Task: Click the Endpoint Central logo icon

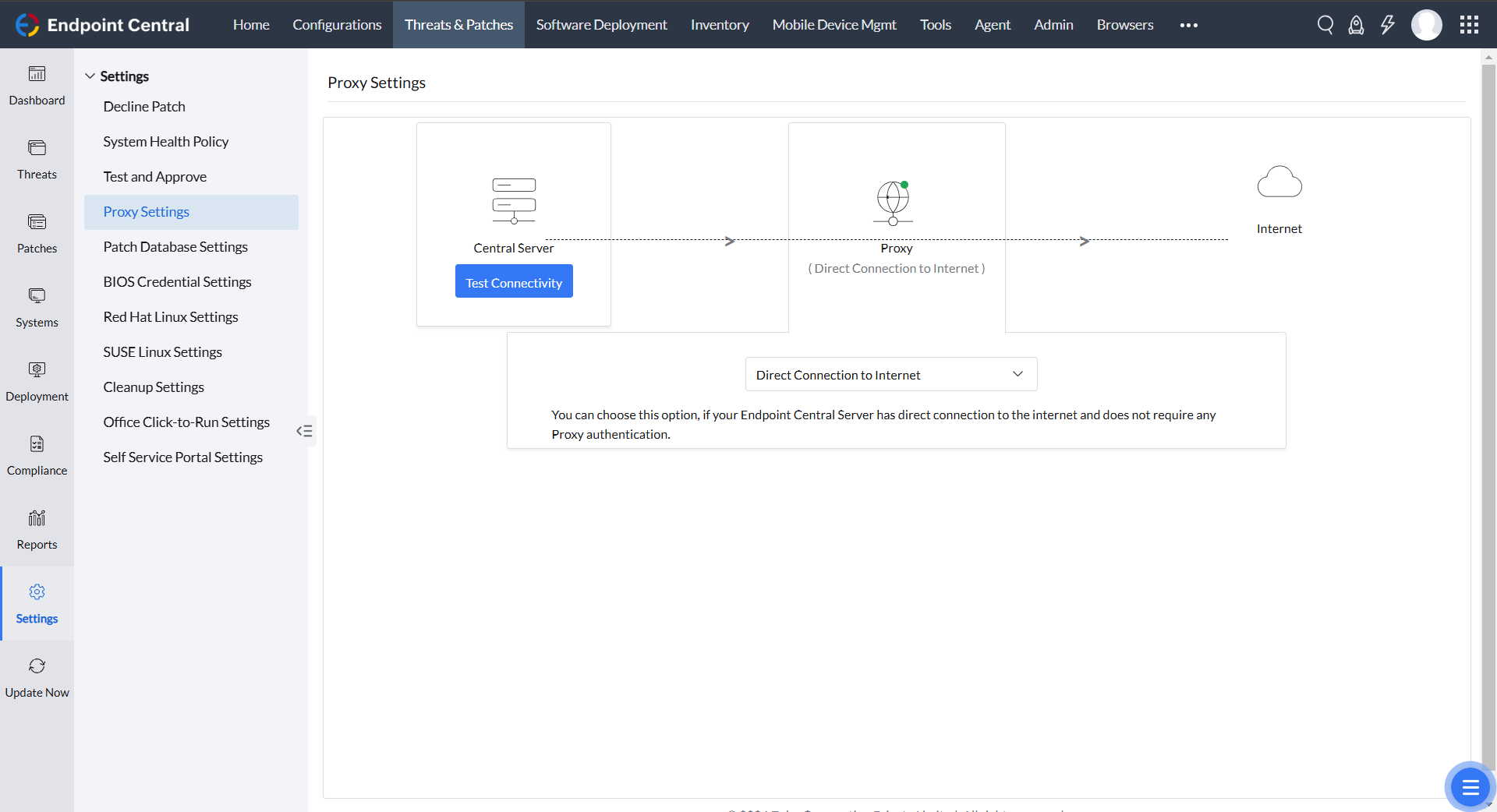Action: click(x=27, y=25)
